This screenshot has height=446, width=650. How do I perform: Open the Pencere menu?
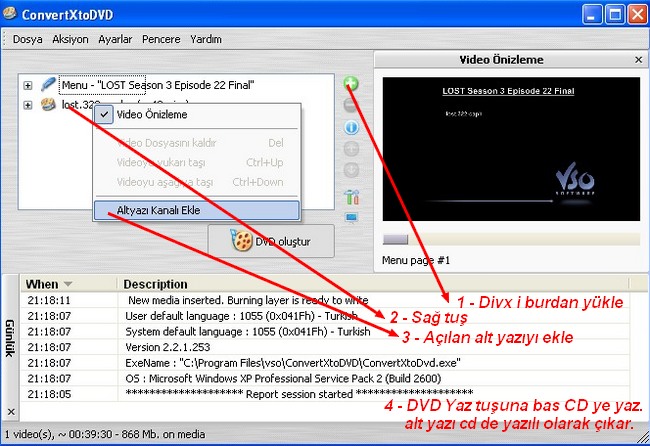pyautogui.click(x=161, y=39)
